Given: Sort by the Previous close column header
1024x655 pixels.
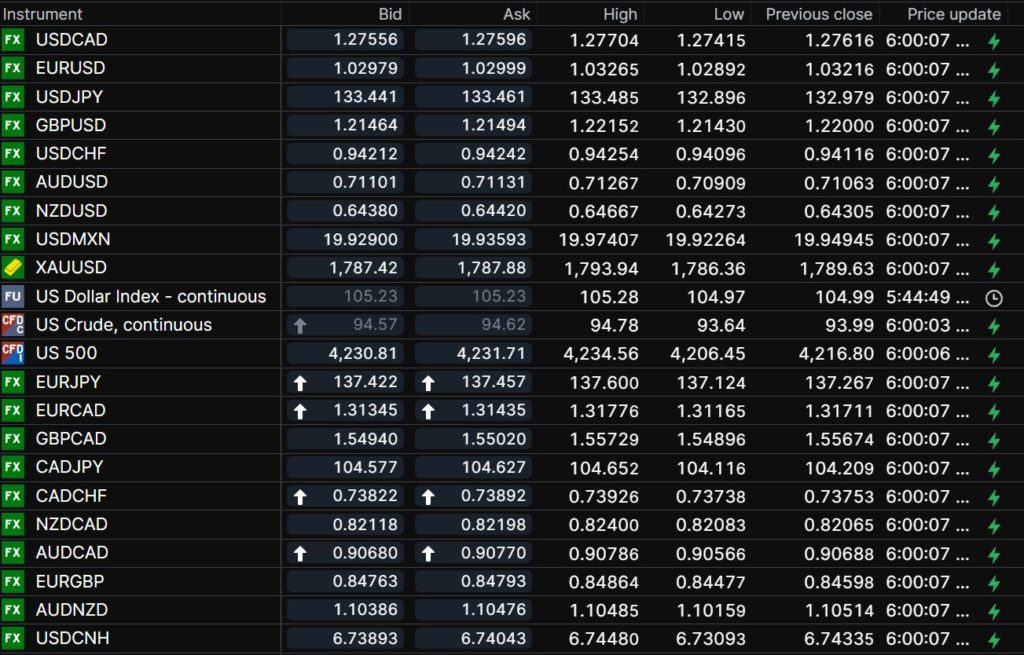Looking at the screenshot, I should pyautogui.click(x=818, y=14).
